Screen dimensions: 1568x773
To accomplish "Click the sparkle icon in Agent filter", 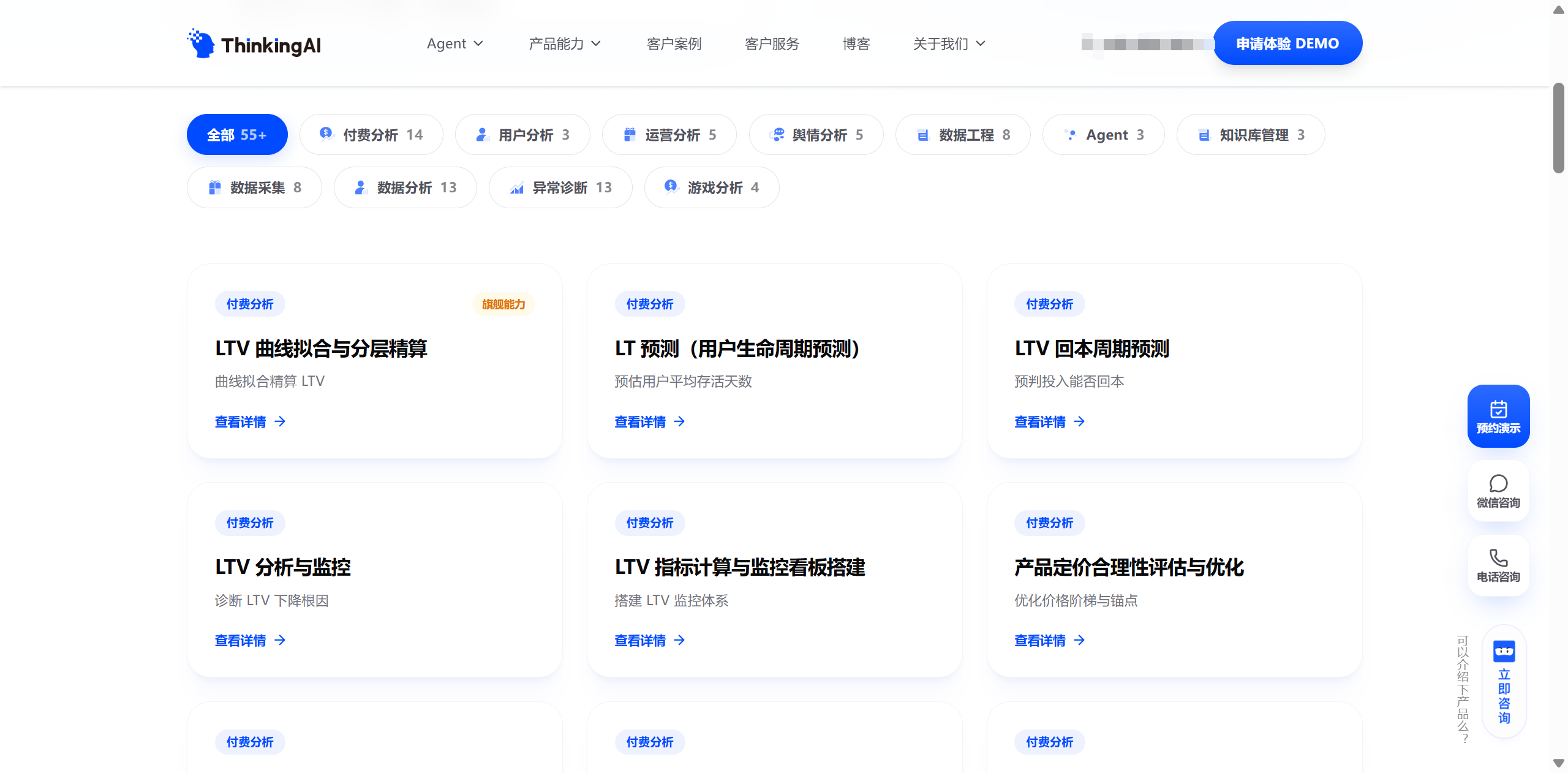I will tap(1070, 135).
